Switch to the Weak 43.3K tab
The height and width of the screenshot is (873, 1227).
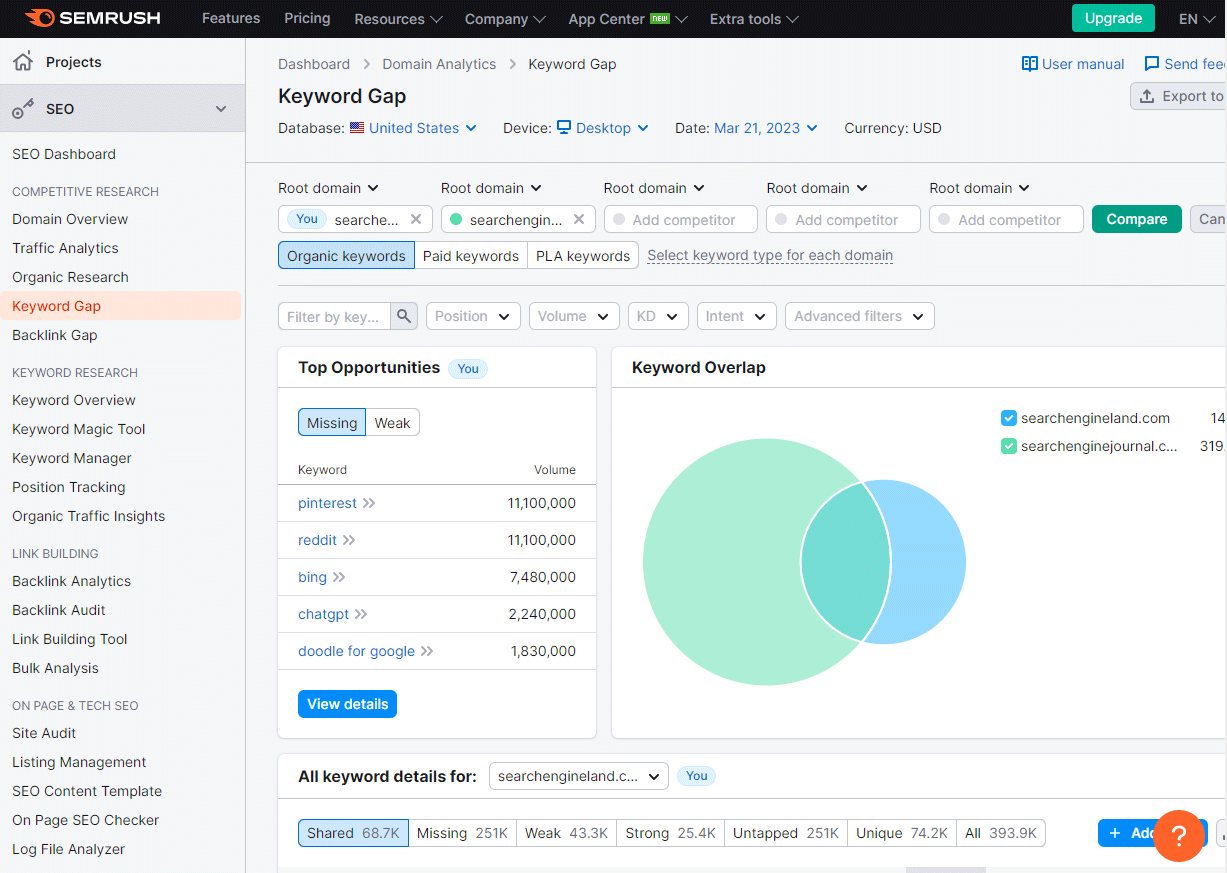(x=567, y=833)
